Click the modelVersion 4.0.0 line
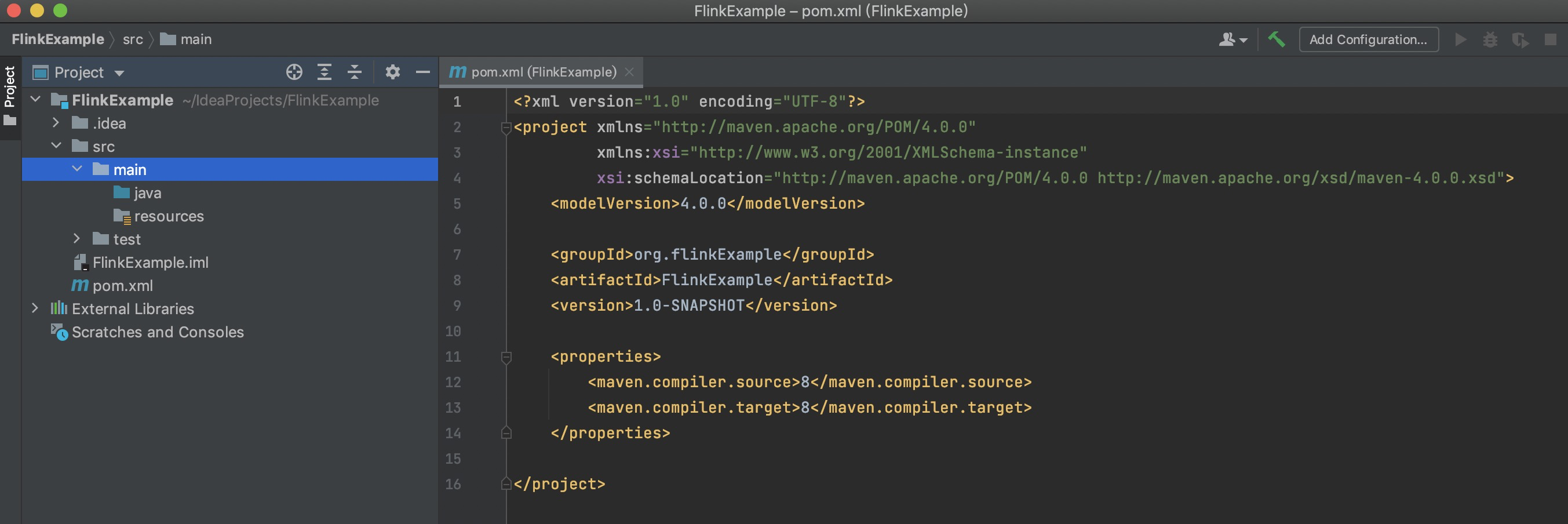Viewport: 1568px width, 524px height. click(x=708, y=203)
